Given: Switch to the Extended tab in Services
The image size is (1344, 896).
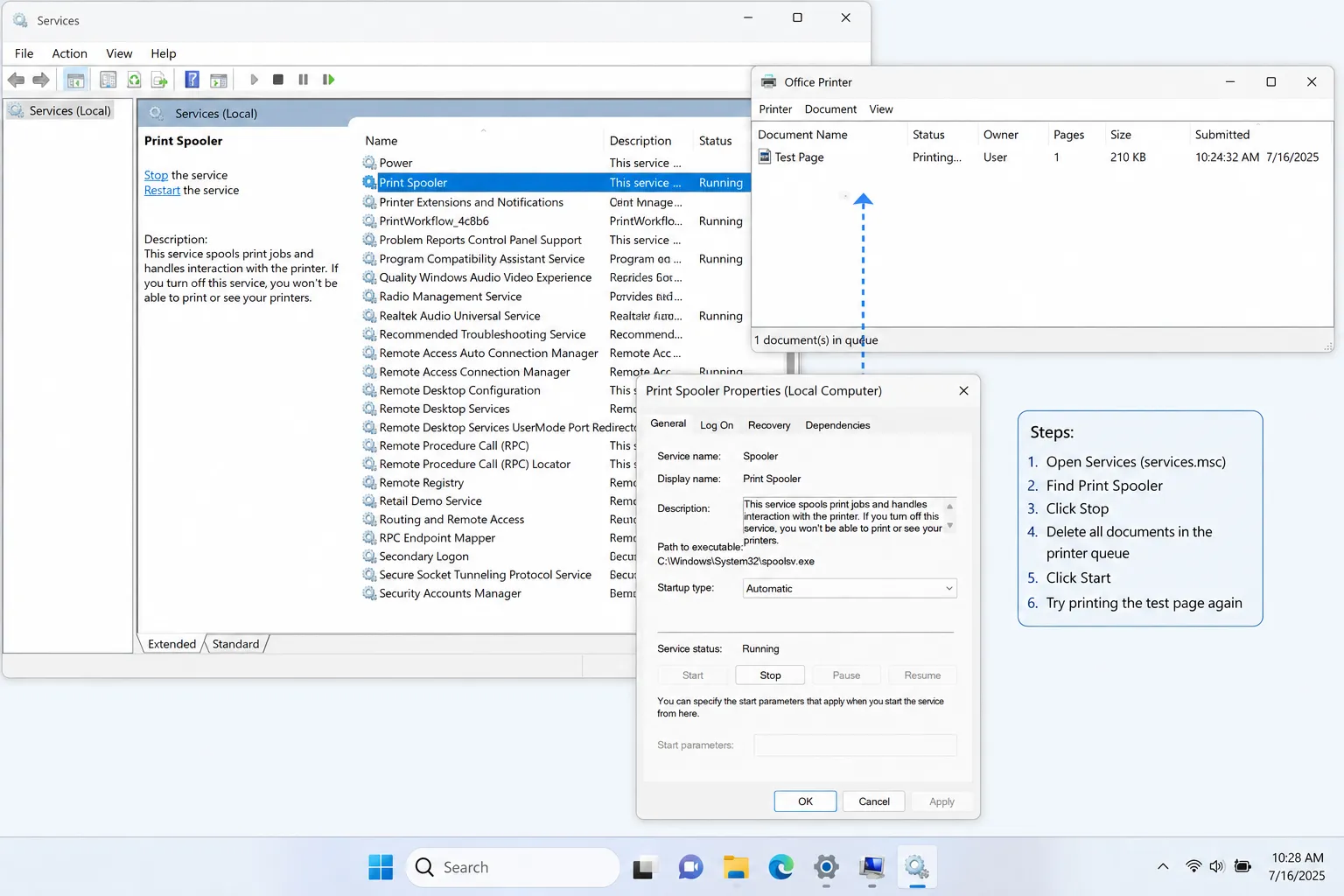Looking at the screenshot, I should point(171,644).
